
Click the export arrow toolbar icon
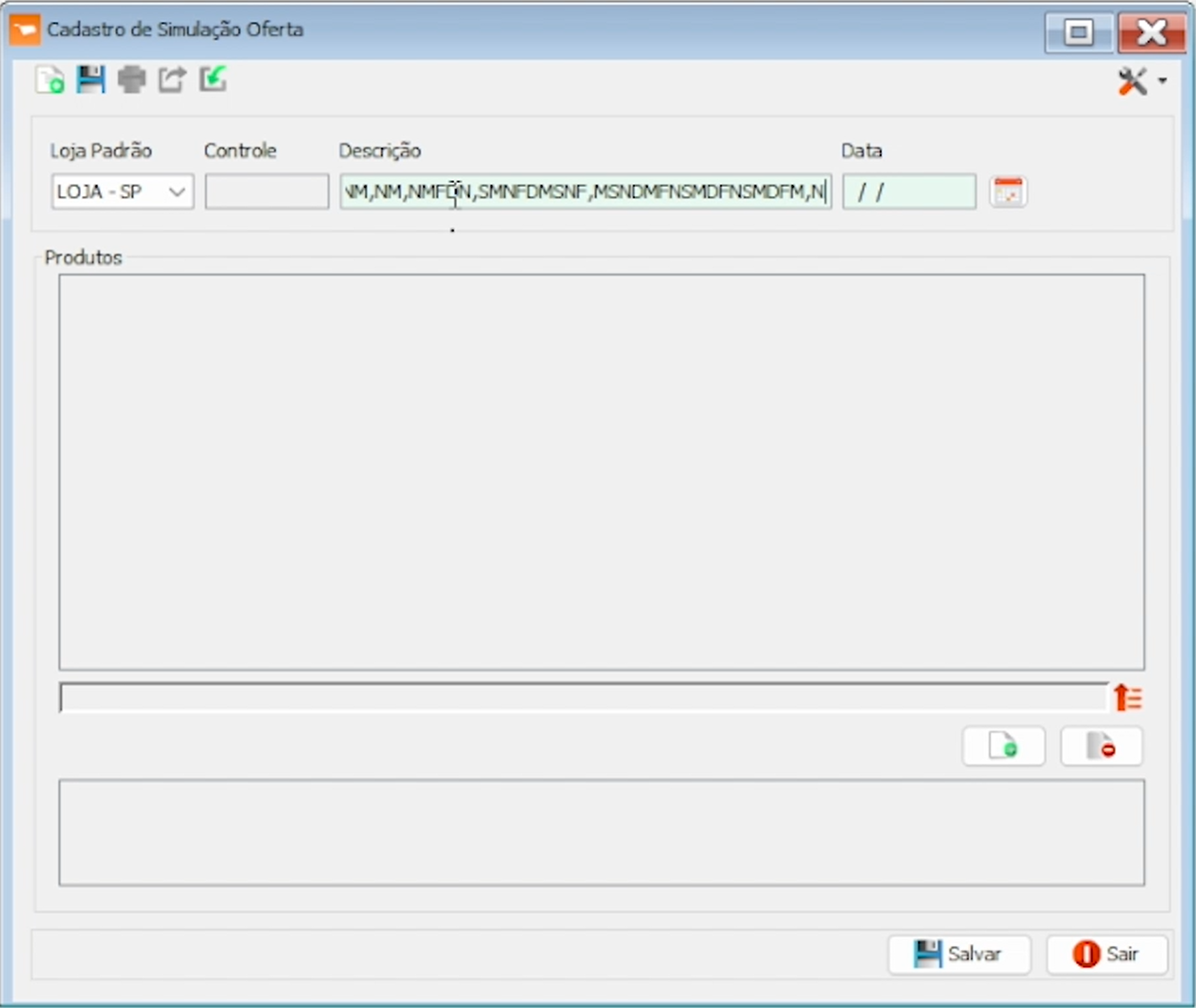(172, 80)
